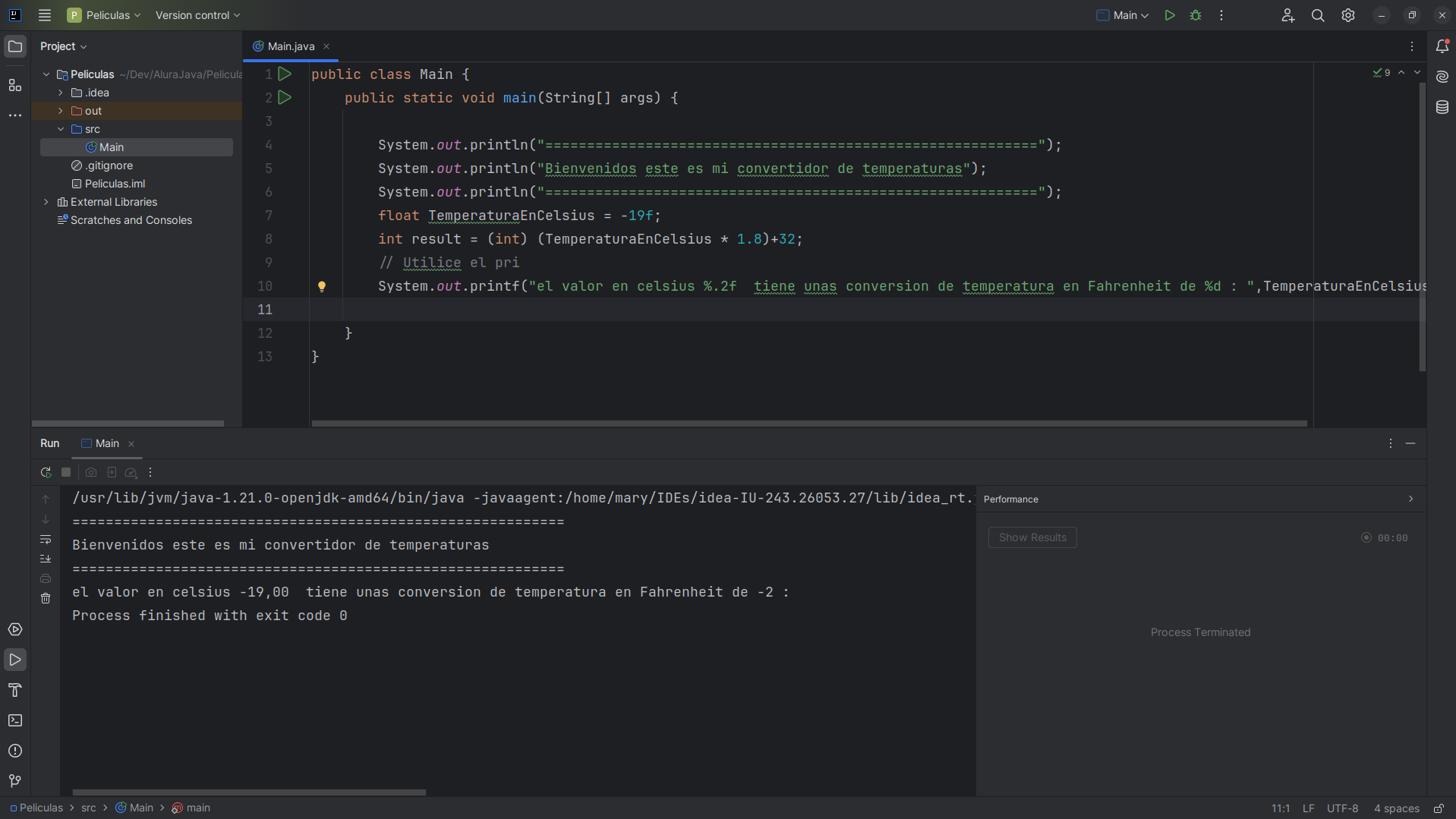The image size is (1456, 819).
Task: Toggle Run tool window in left sidebar
Action: pyautogui.click(x=15, y=660)
